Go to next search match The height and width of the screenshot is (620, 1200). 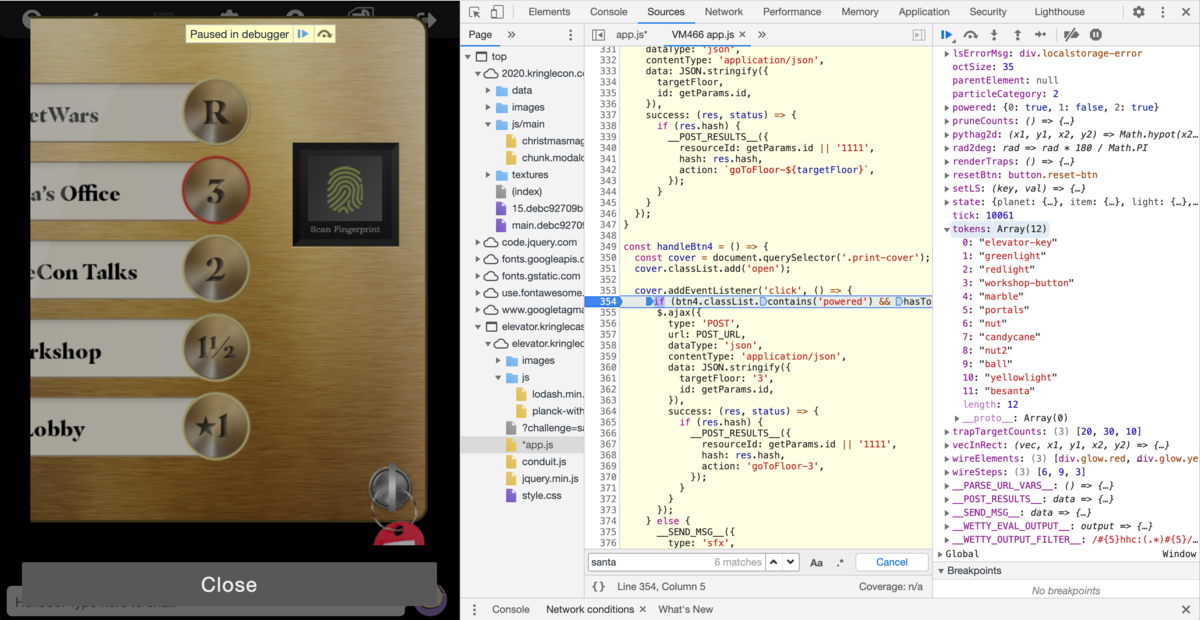[790, 562]
